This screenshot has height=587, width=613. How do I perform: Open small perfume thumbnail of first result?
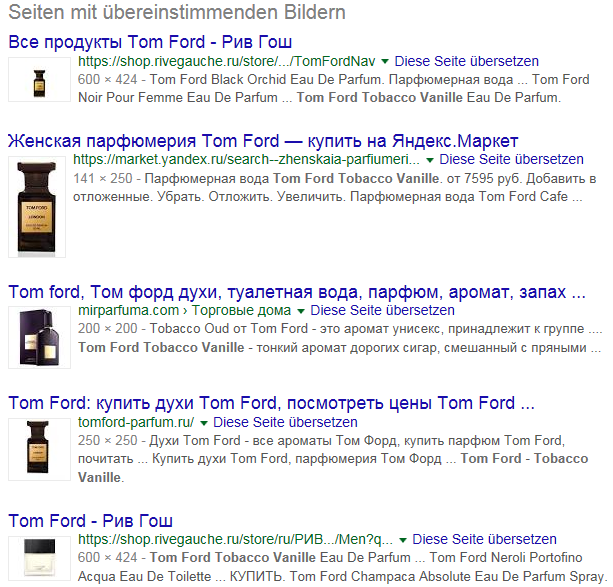tap(39, 80)
